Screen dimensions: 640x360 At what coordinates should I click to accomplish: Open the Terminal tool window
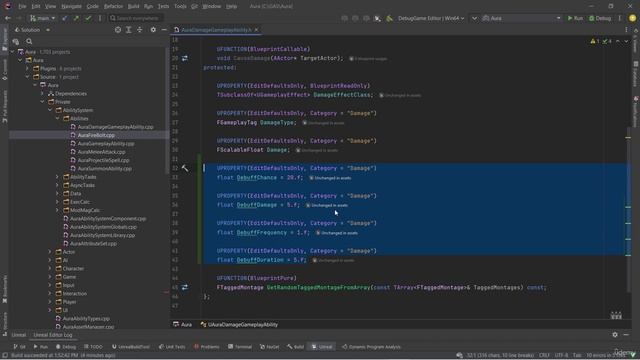[240, 347]
